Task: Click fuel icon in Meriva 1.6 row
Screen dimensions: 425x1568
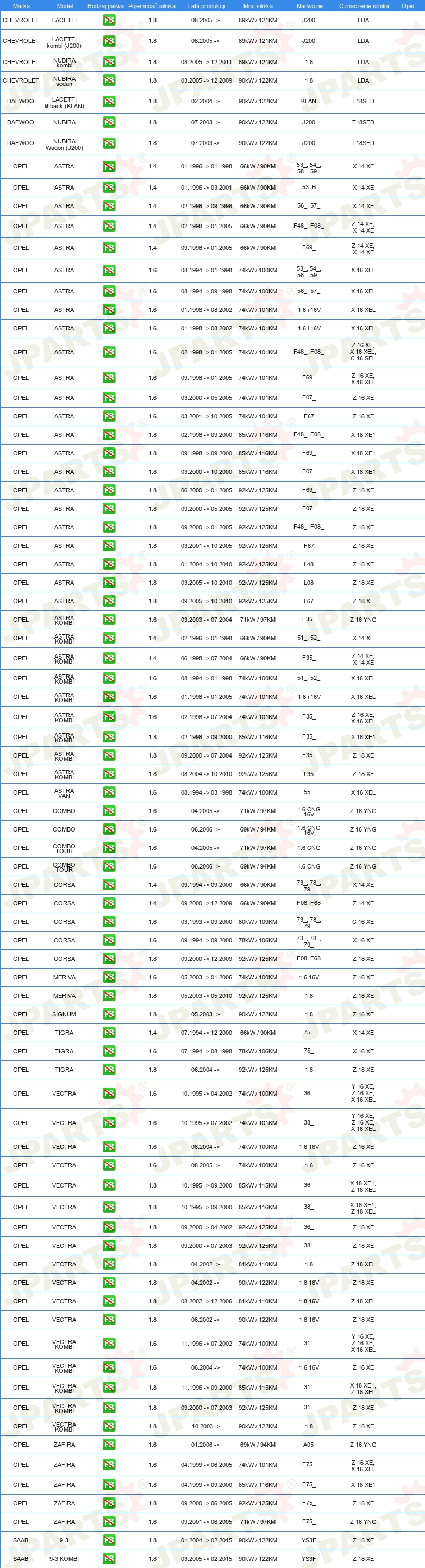Action: tap(109, 977)
